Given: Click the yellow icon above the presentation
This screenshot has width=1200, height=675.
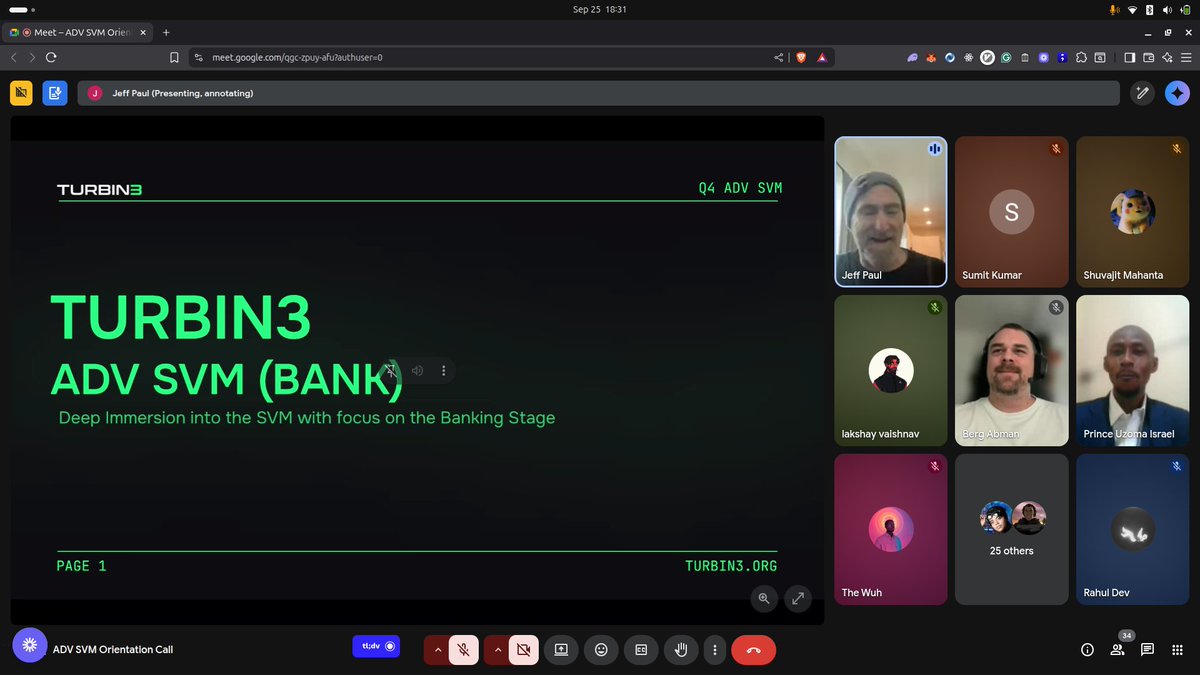Looking at the screenshot, I should (x=22, y=93).
